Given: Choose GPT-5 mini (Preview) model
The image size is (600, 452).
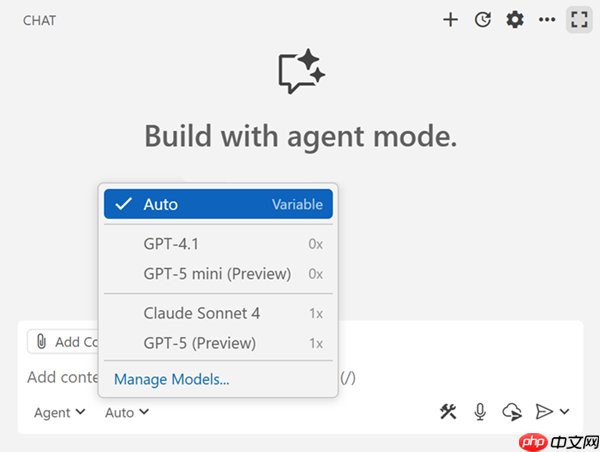Looking at the screenshot, I should tap(218, 274).
